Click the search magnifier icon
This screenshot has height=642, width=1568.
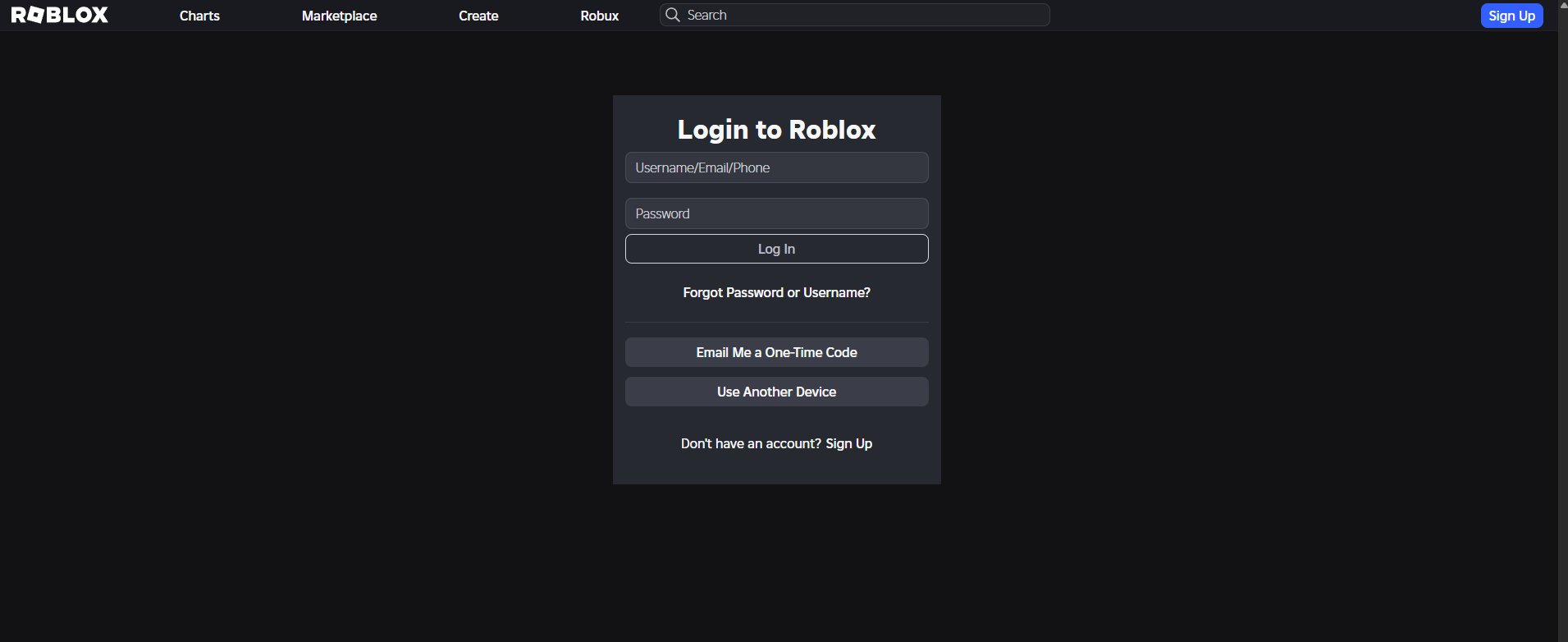point(673,15)
